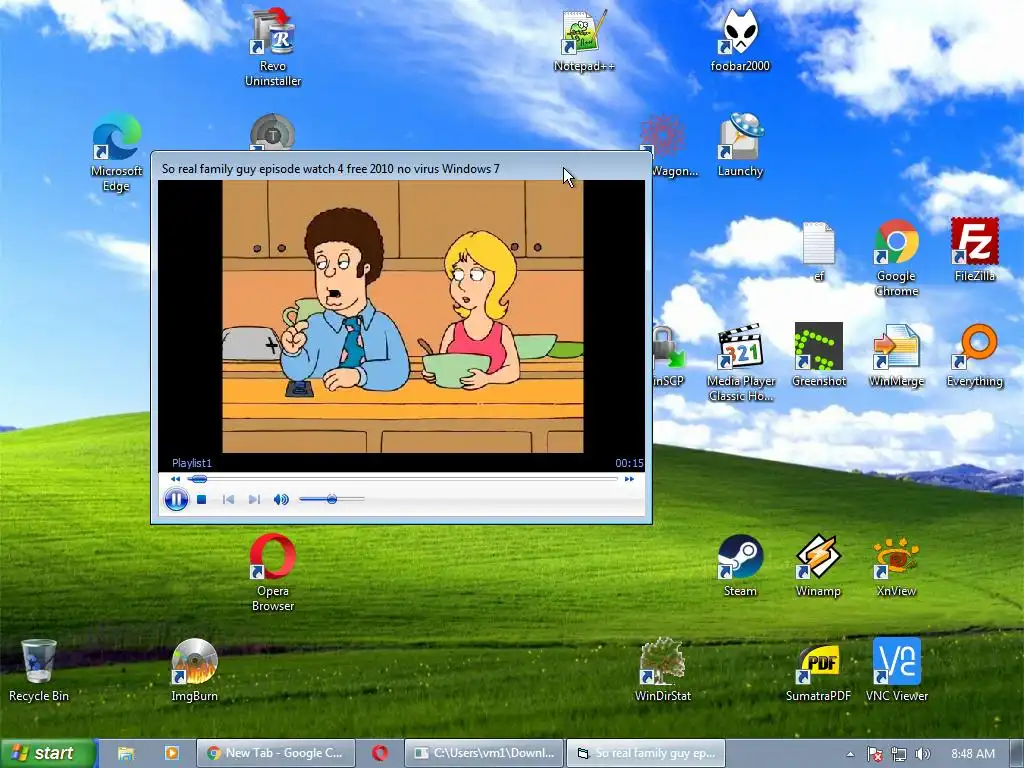Open foobar2000 desktop icon
Screen dimensions: 1024x768
click(740, 40)
